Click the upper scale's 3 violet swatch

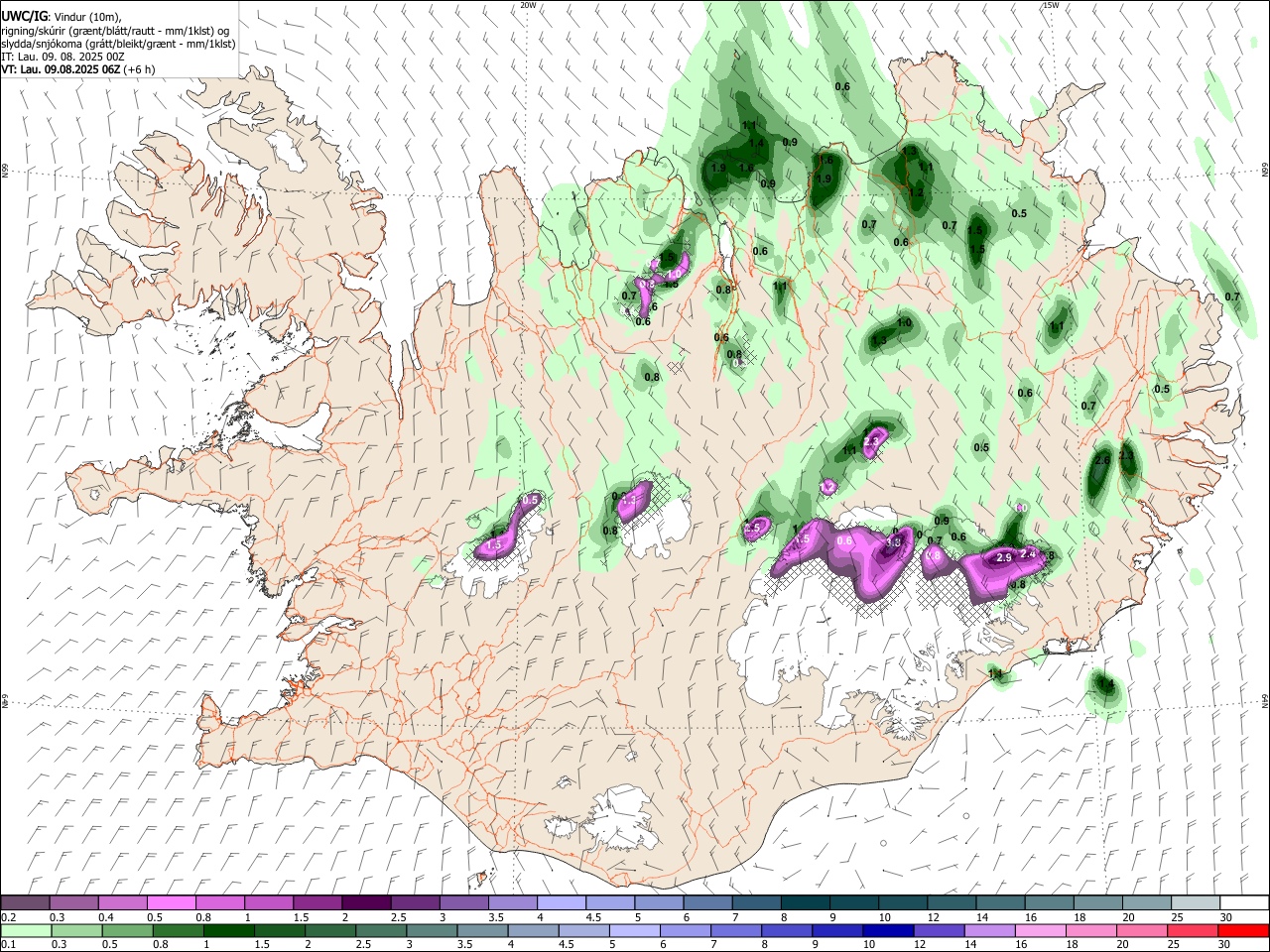point(463,903)
